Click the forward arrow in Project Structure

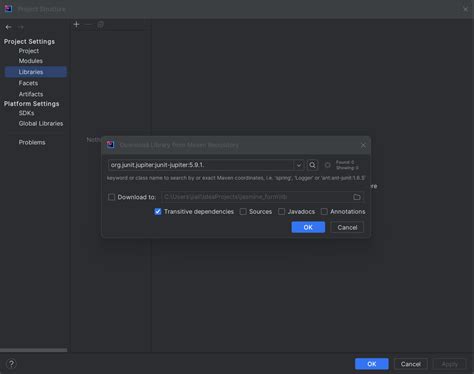[21, 27]
